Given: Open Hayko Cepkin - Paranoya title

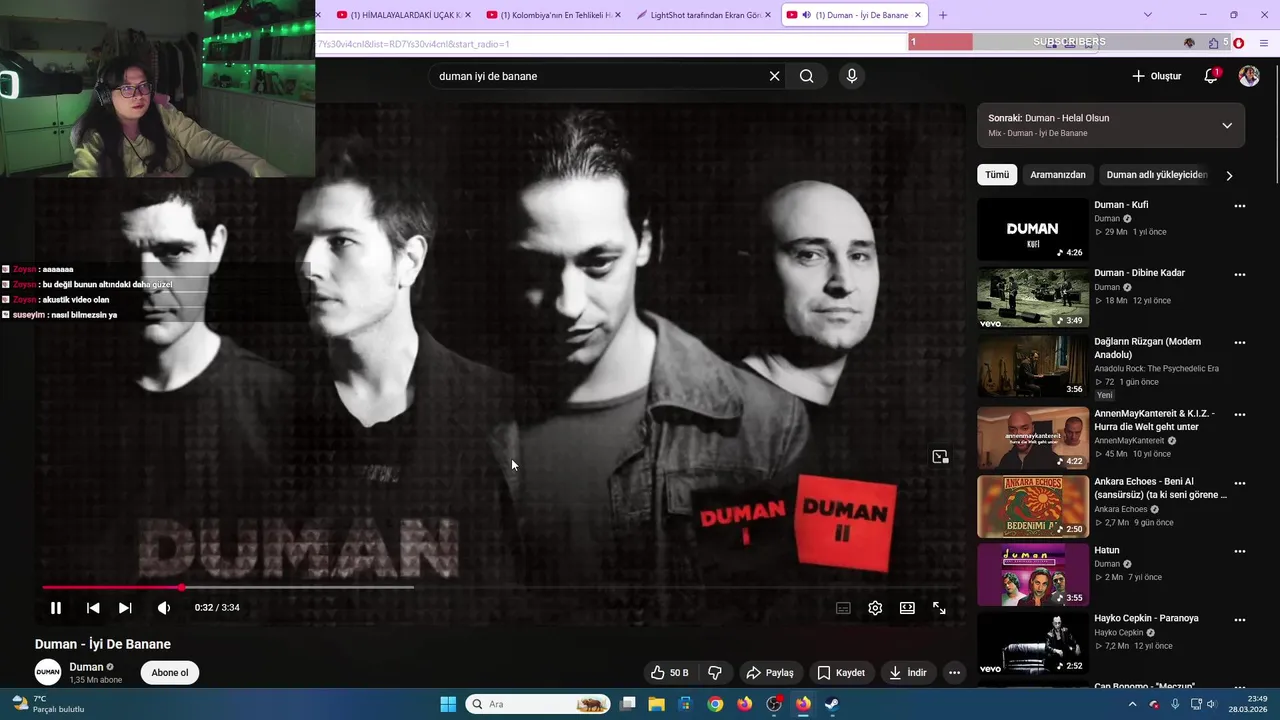Looking at the screenshot, I should coord(1146,618).
